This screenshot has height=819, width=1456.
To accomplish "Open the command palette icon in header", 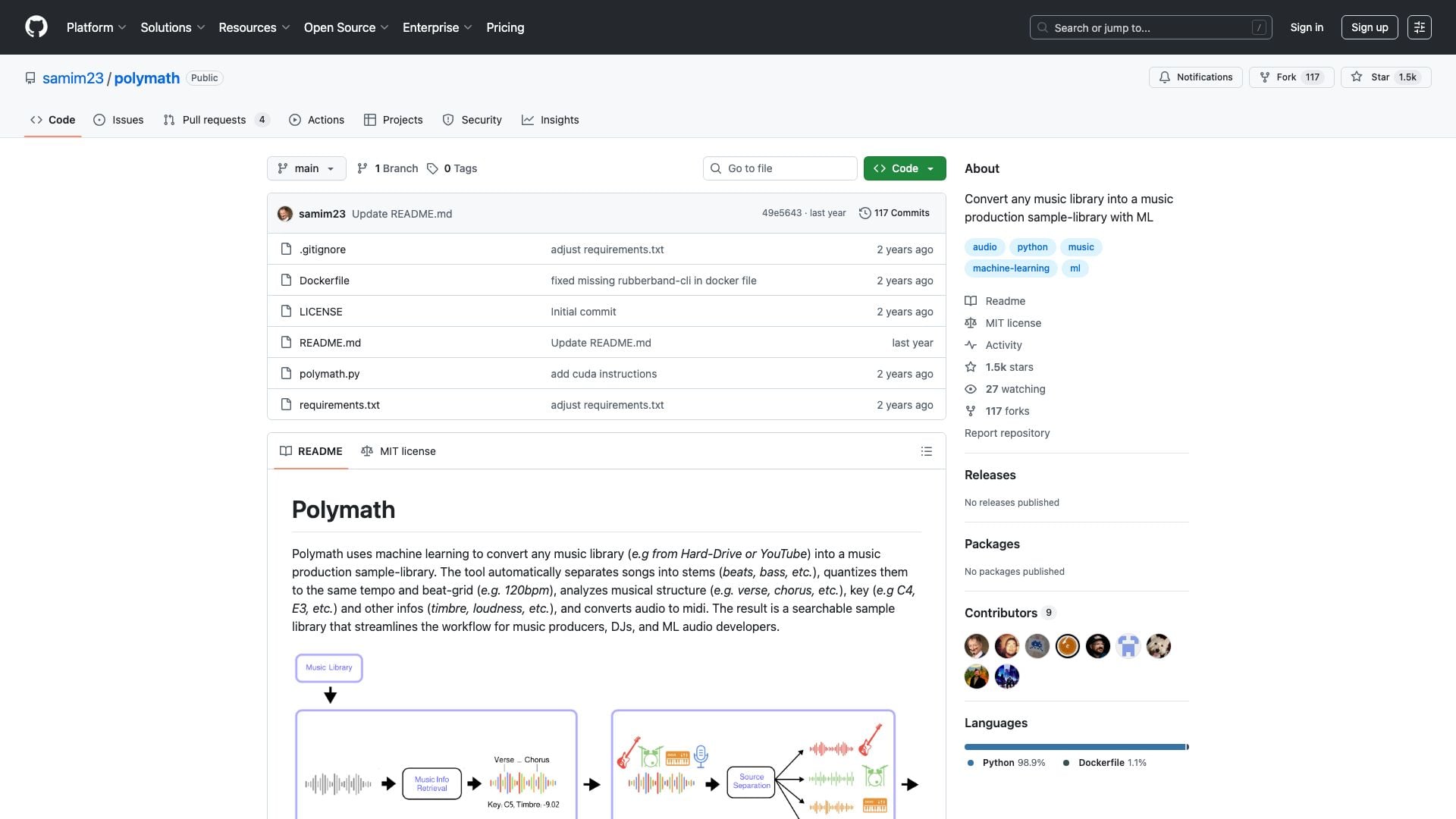I will (1419, 27).
